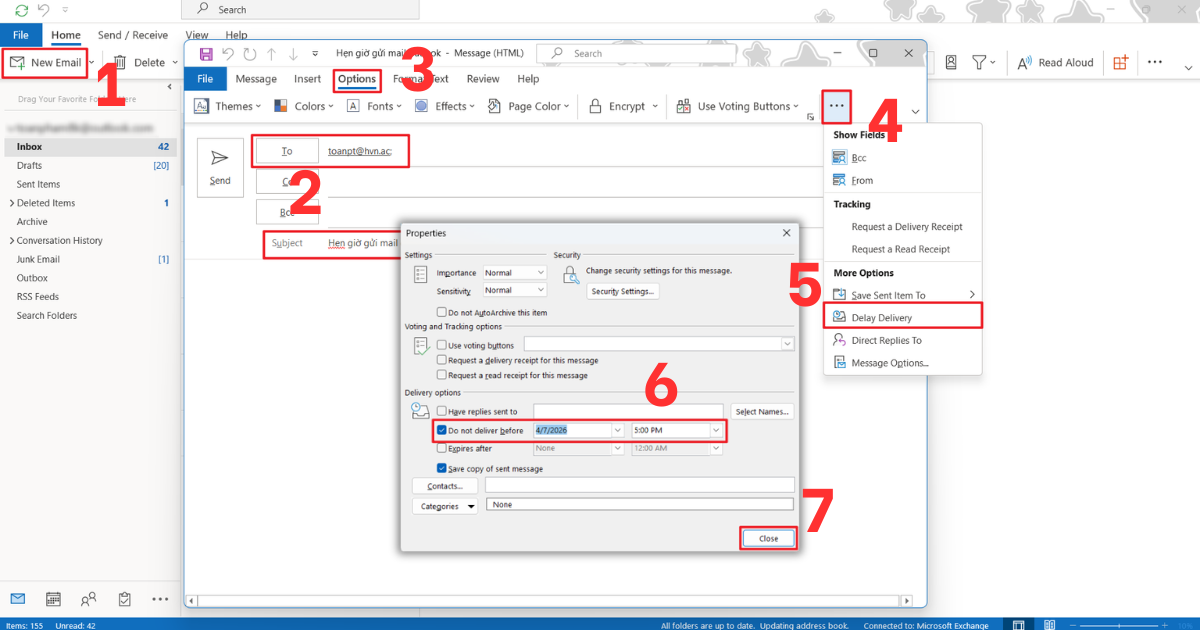Click the Security Settings... button
The image size is (1200, 630).
623,291
